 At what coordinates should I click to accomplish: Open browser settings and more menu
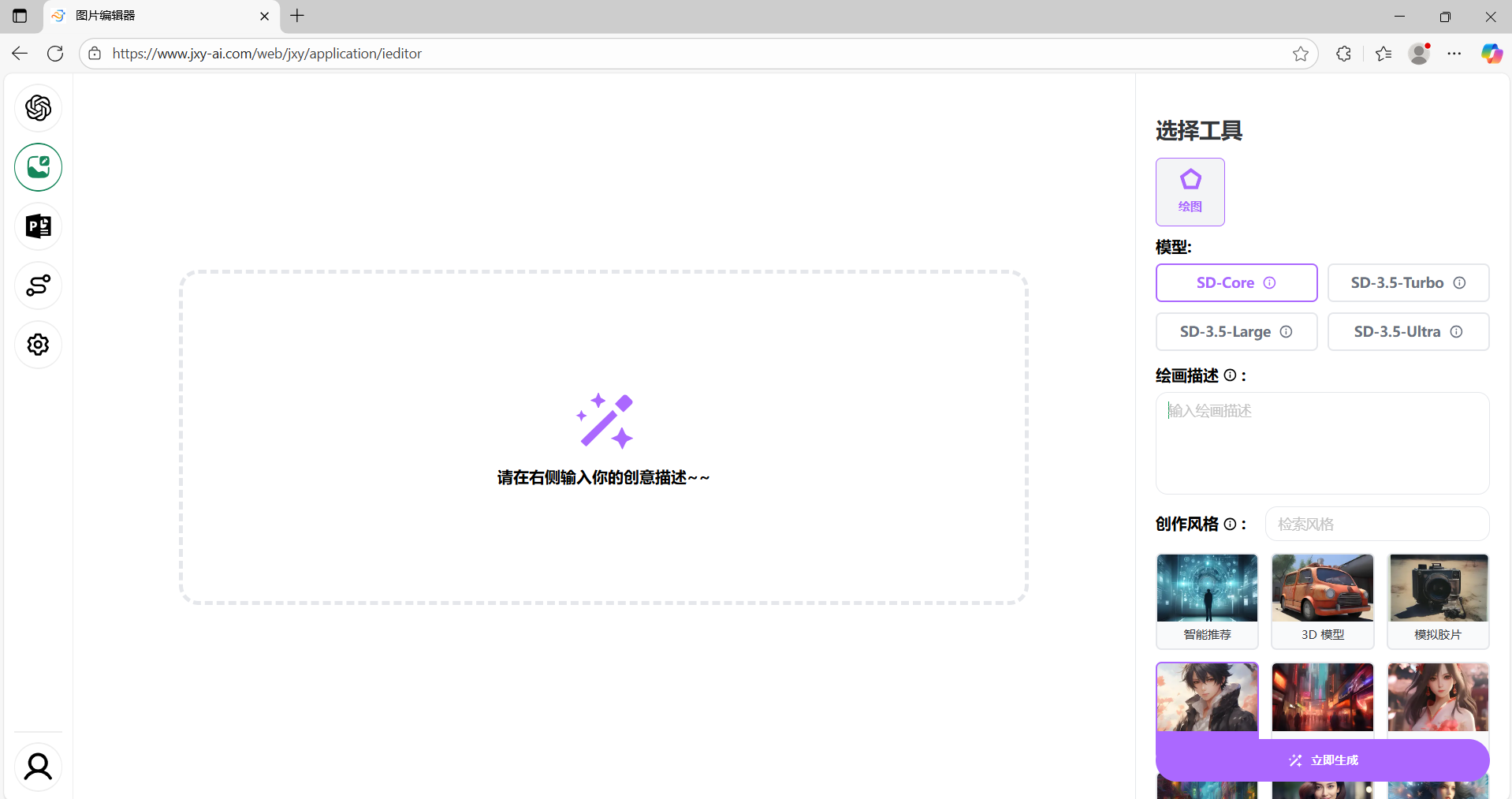(x=1454, y=54)
